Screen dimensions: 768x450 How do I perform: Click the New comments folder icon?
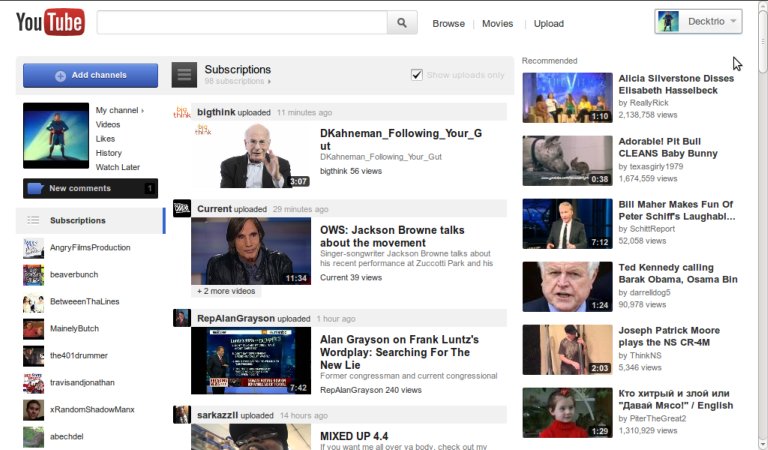coord(35,189)
